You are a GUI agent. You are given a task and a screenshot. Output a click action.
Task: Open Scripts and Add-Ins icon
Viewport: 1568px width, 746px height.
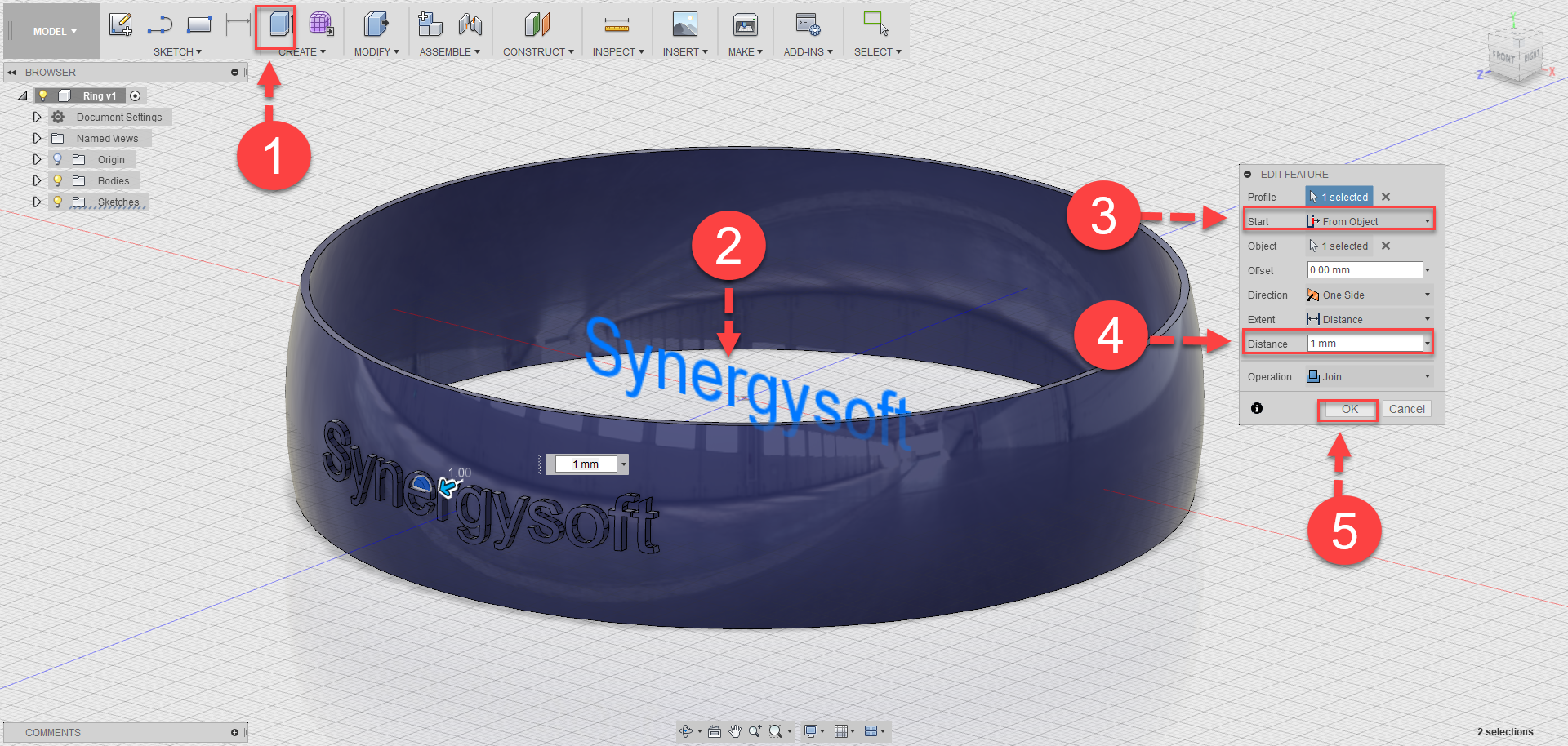tap(807, 24)
